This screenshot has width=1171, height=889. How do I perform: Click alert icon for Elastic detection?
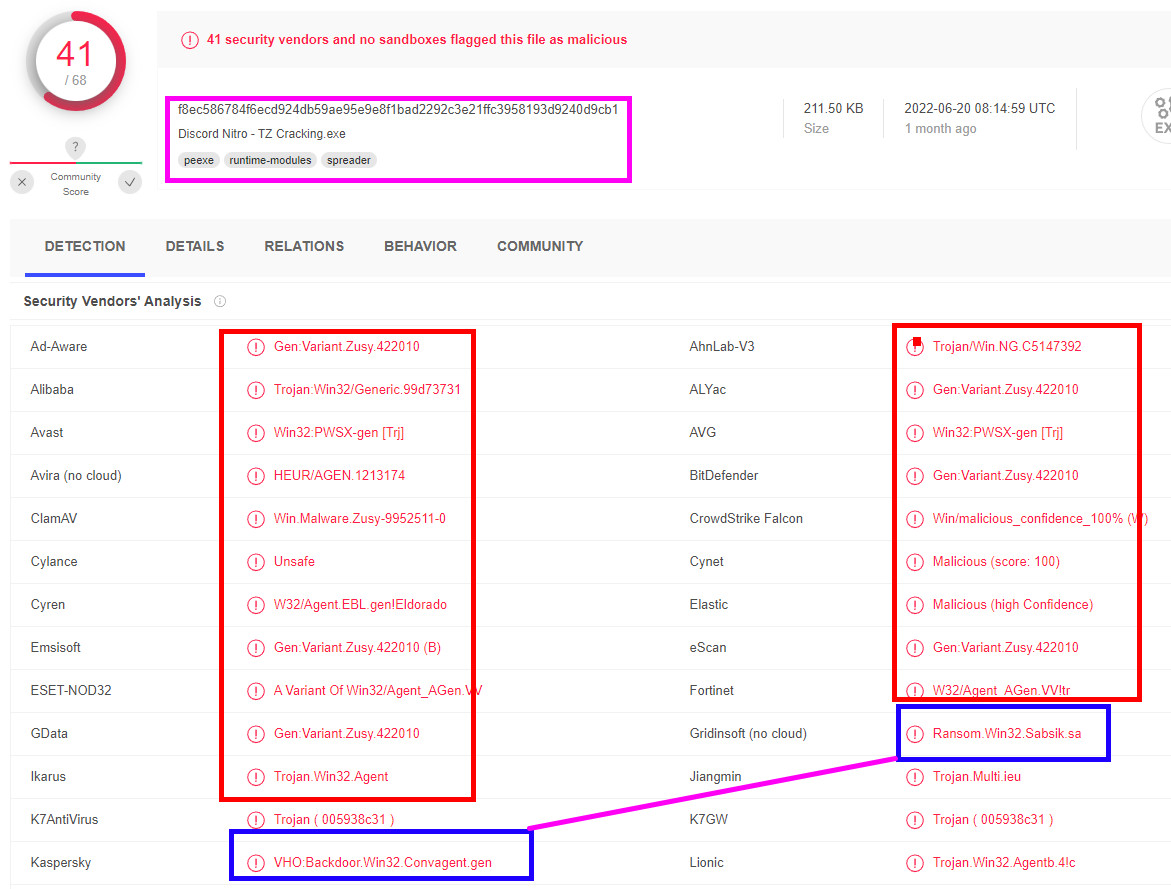click(x=914, y=604)
